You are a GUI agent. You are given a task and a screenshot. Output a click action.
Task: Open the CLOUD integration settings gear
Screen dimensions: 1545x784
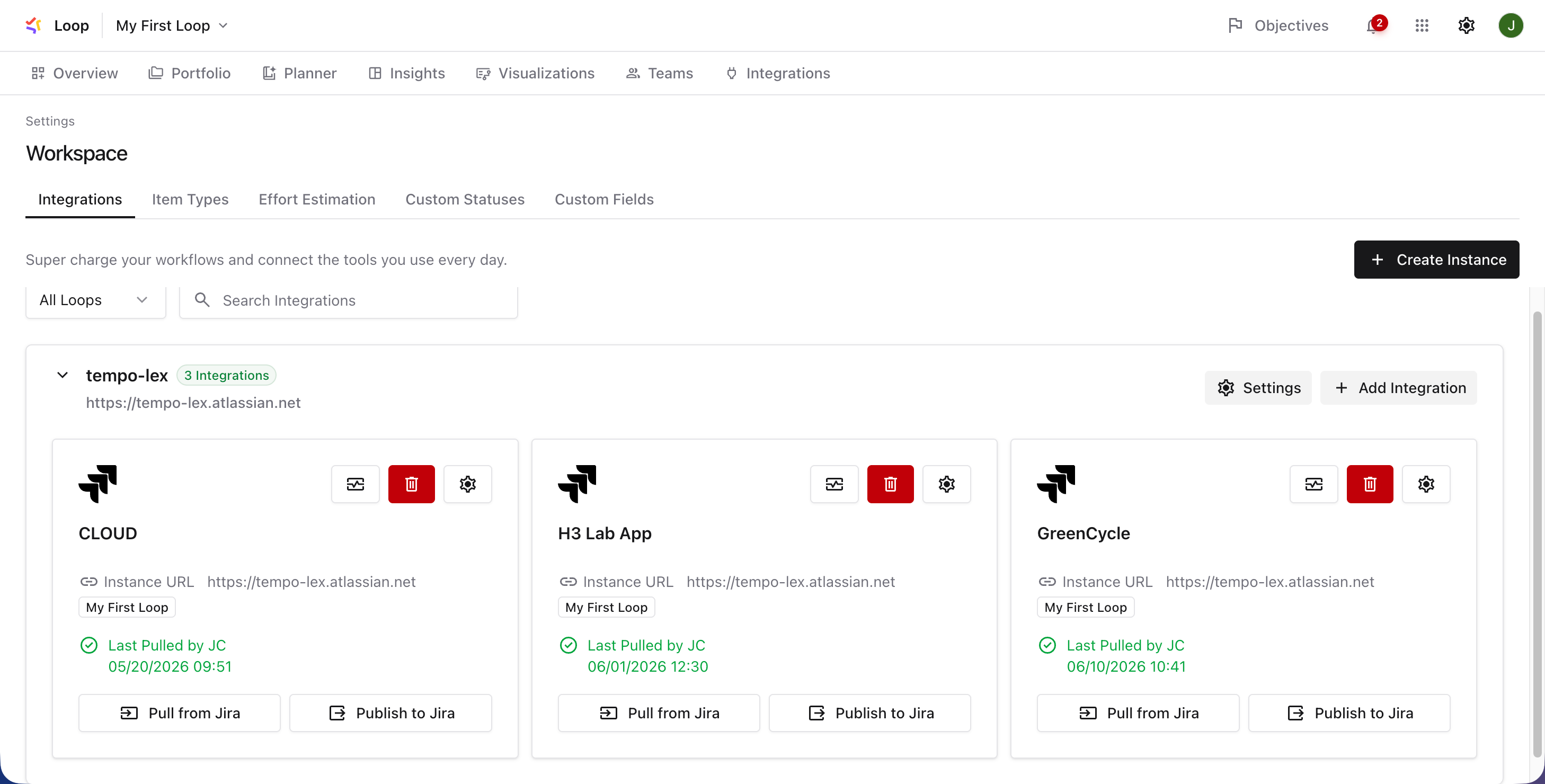coord(468,484)
